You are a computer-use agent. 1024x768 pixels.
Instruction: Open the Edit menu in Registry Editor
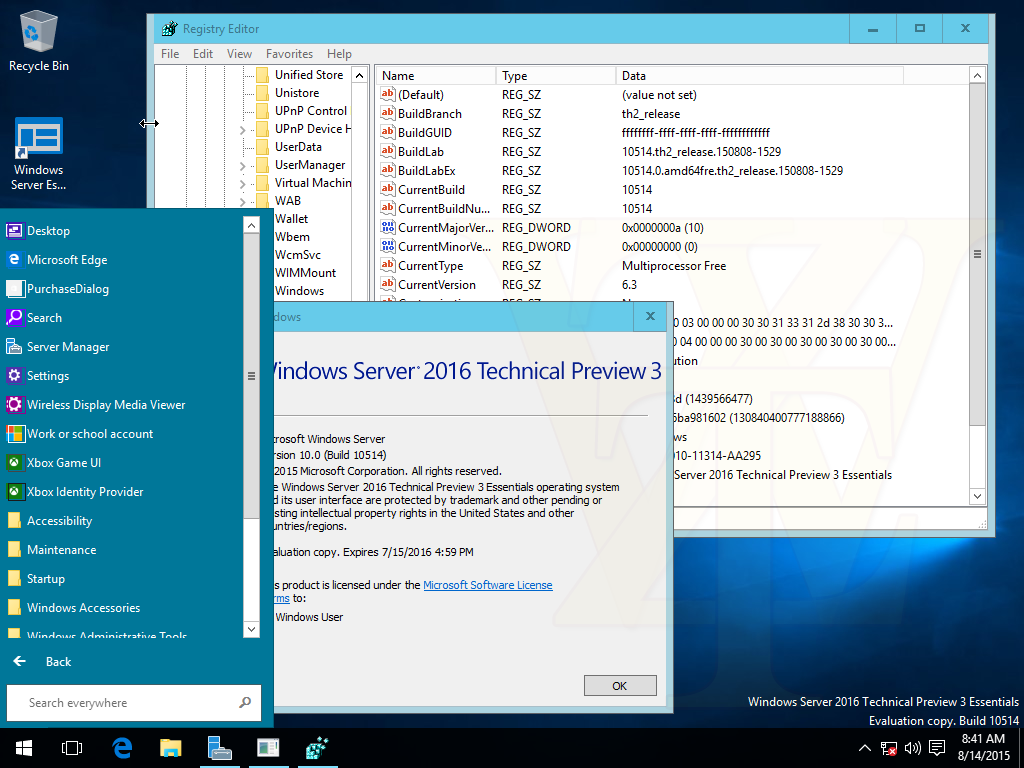tap(202, 54)
